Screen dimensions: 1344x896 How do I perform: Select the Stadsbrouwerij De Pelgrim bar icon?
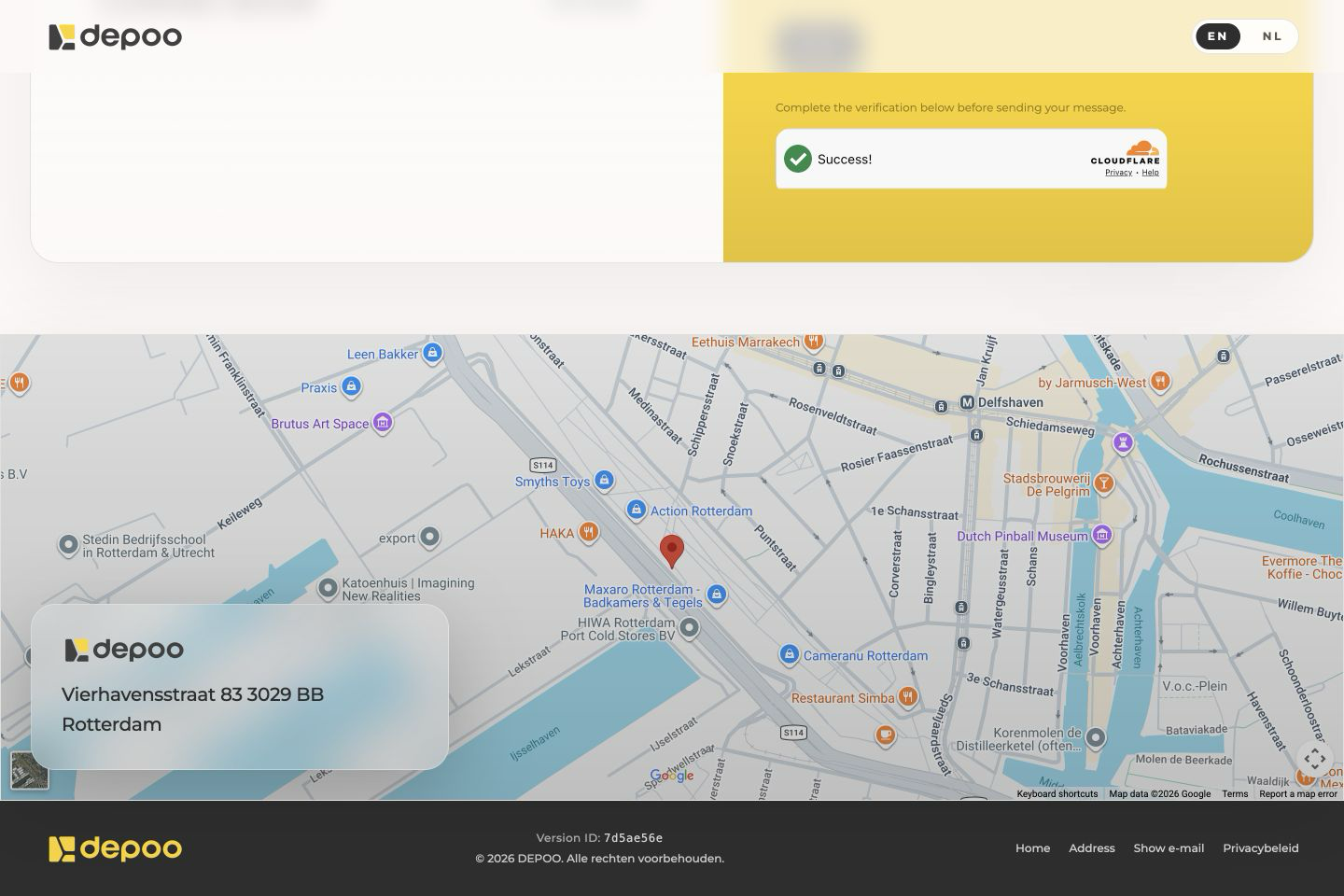pos(1104,483)
